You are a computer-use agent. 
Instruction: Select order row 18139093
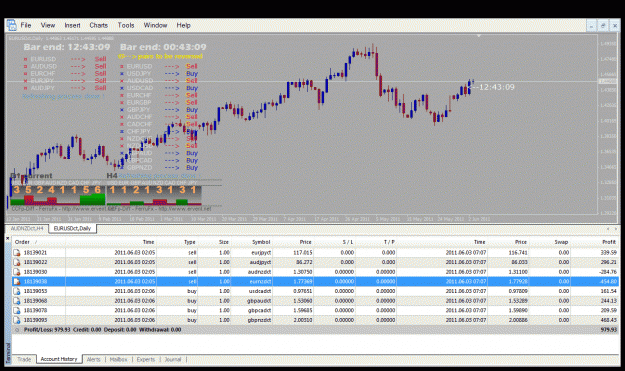coord(316,320)
